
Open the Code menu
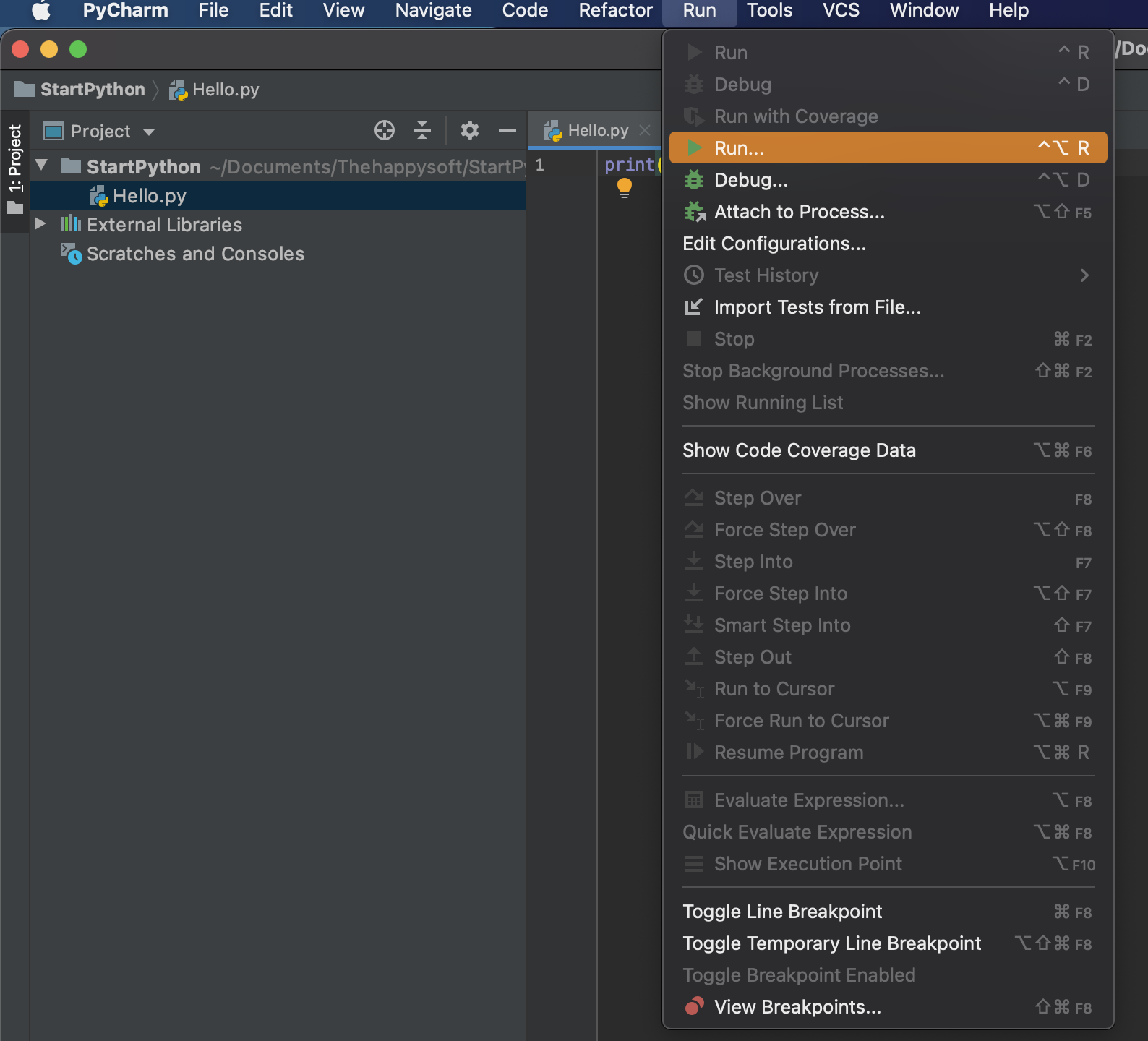[526, 10]
